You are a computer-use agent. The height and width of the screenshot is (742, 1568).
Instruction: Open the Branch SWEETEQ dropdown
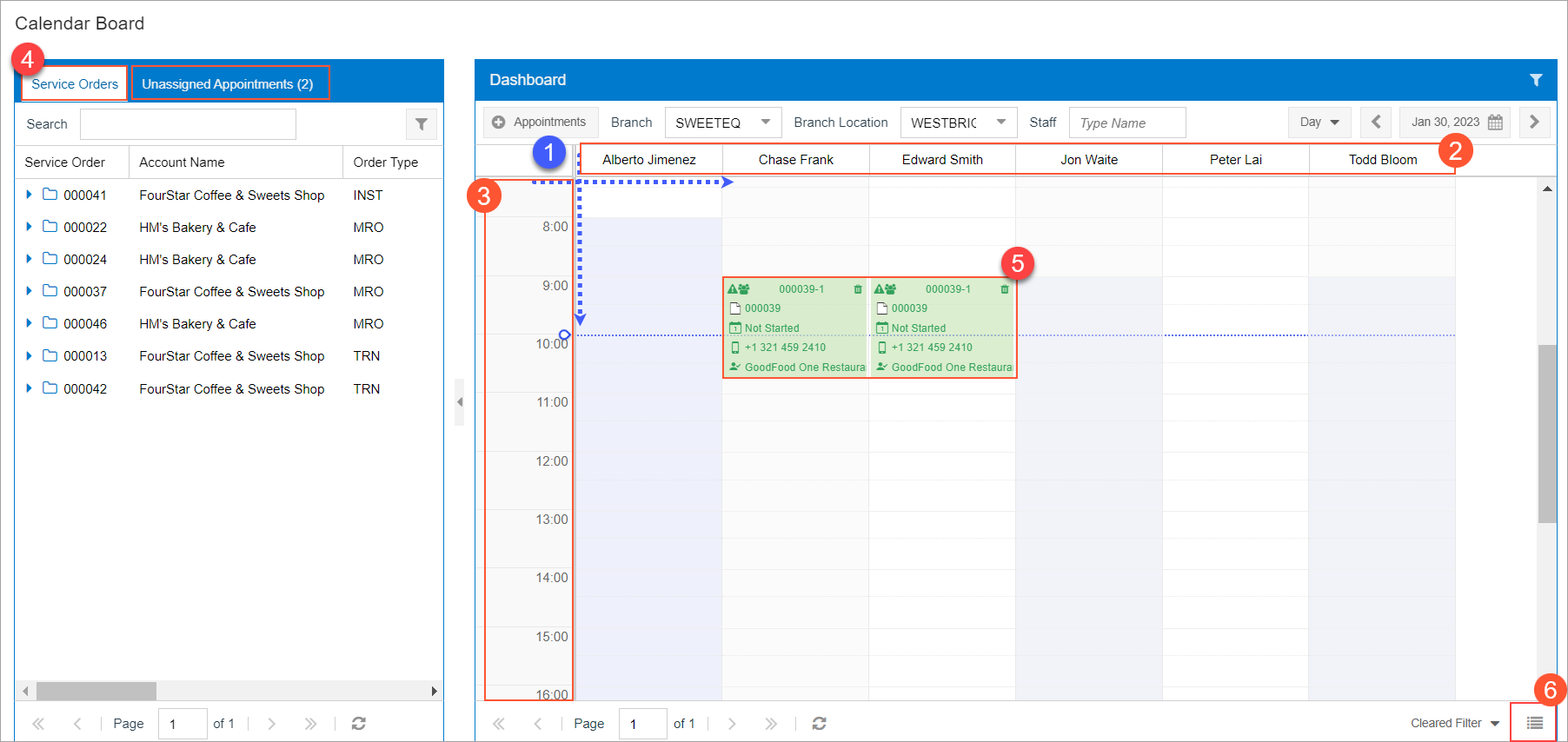pos(765,123)
